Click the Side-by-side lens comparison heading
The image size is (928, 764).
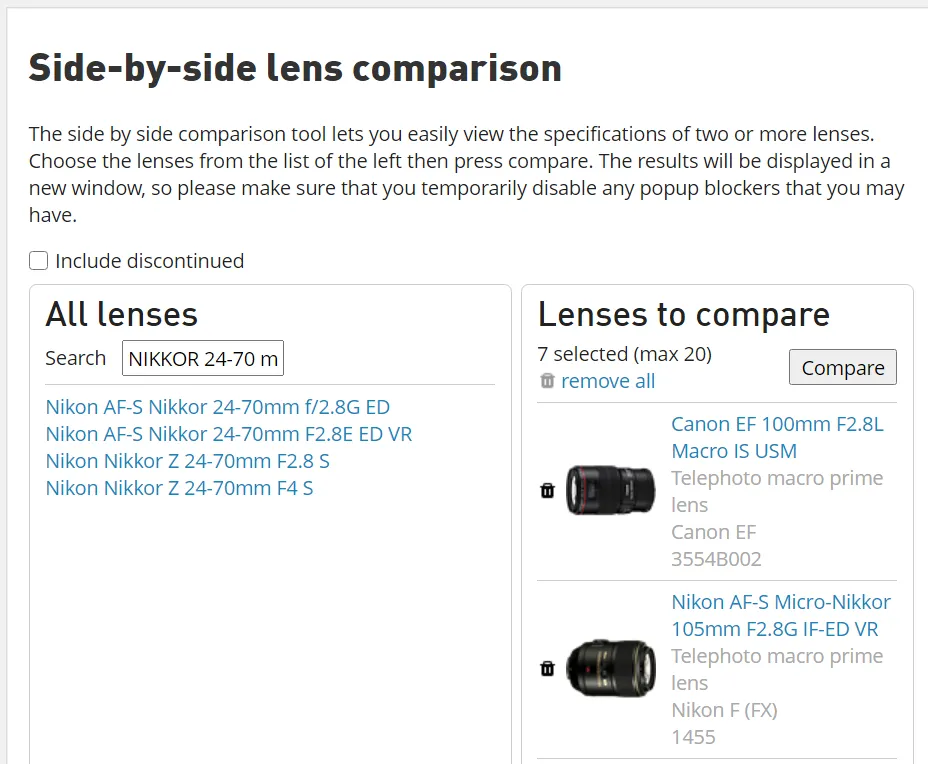[296, 68]
